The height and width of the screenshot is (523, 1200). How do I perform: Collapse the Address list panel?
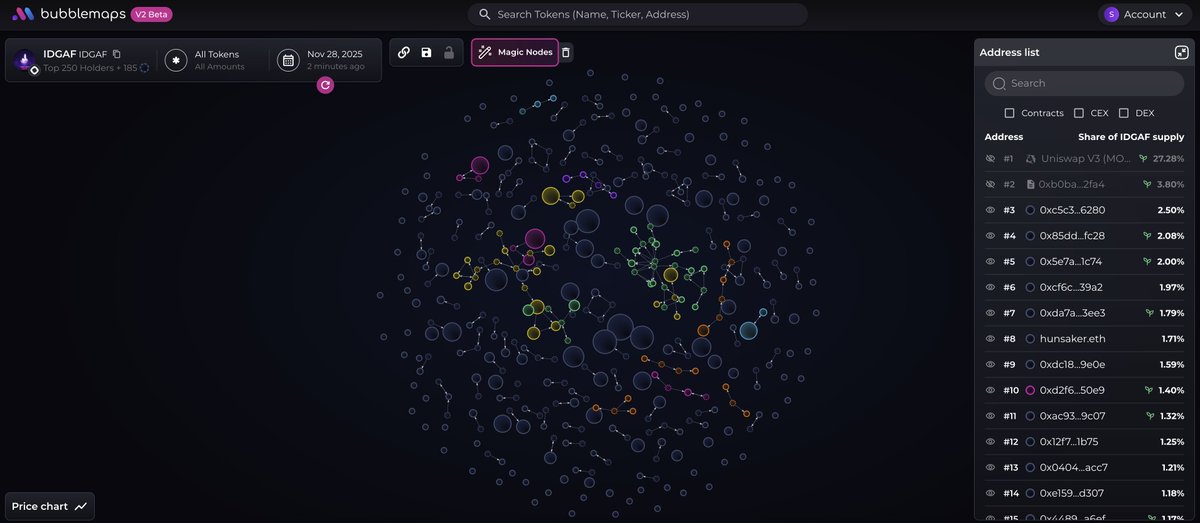coord(1181,52)
